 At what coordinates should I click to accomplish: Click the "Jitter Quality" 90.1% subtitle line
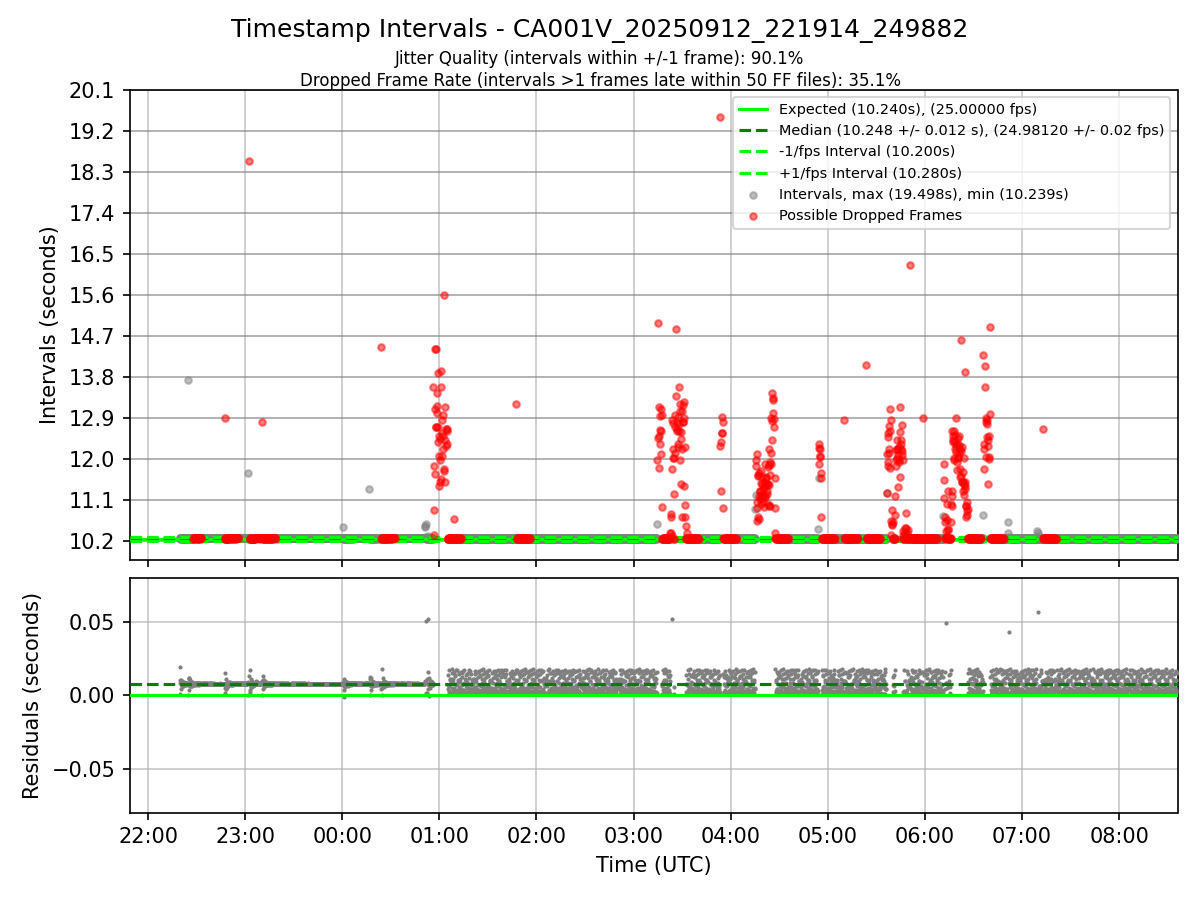(x=599, y=58)
